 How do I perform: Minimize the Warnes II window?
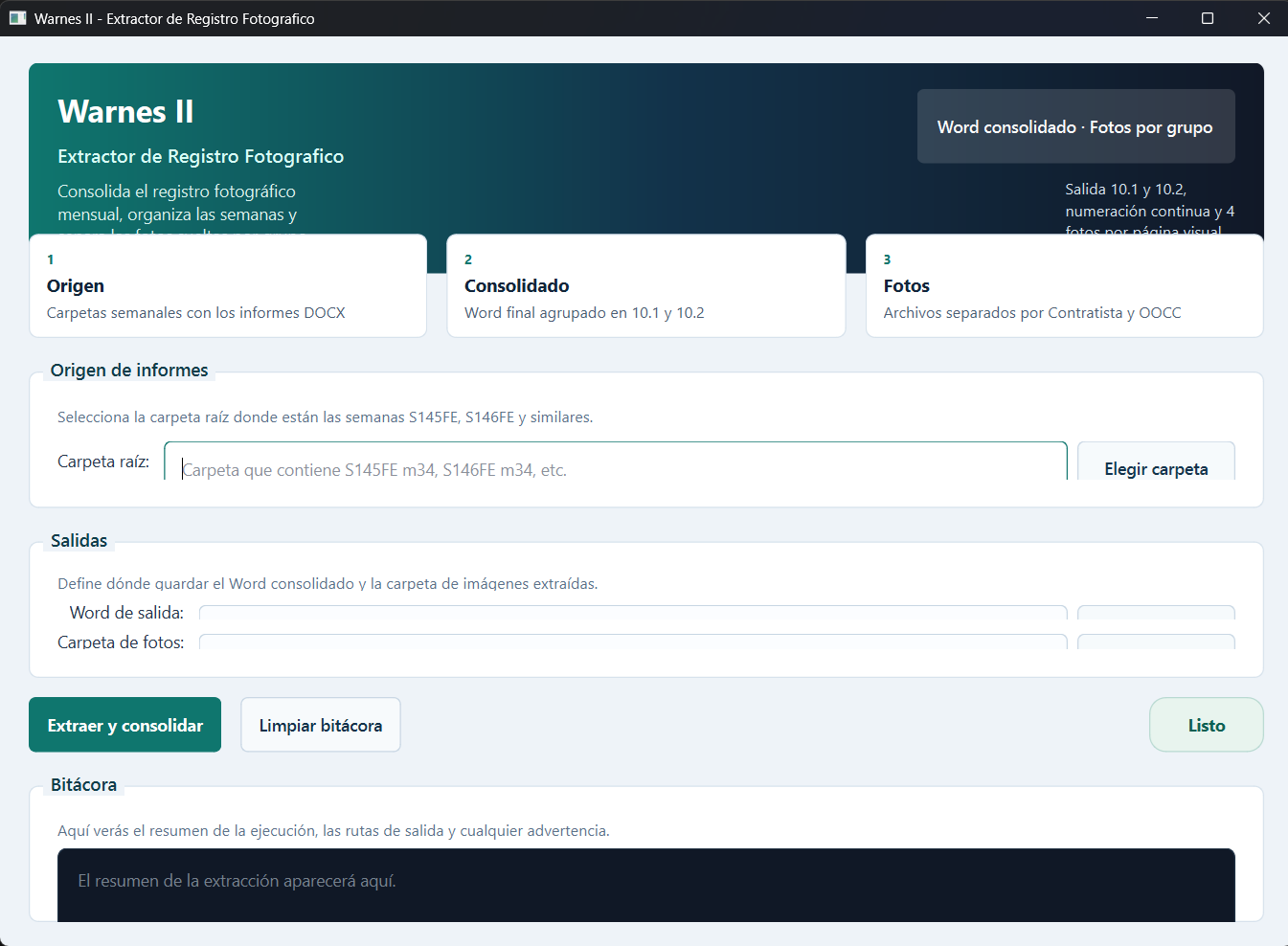coord(1152,18)
